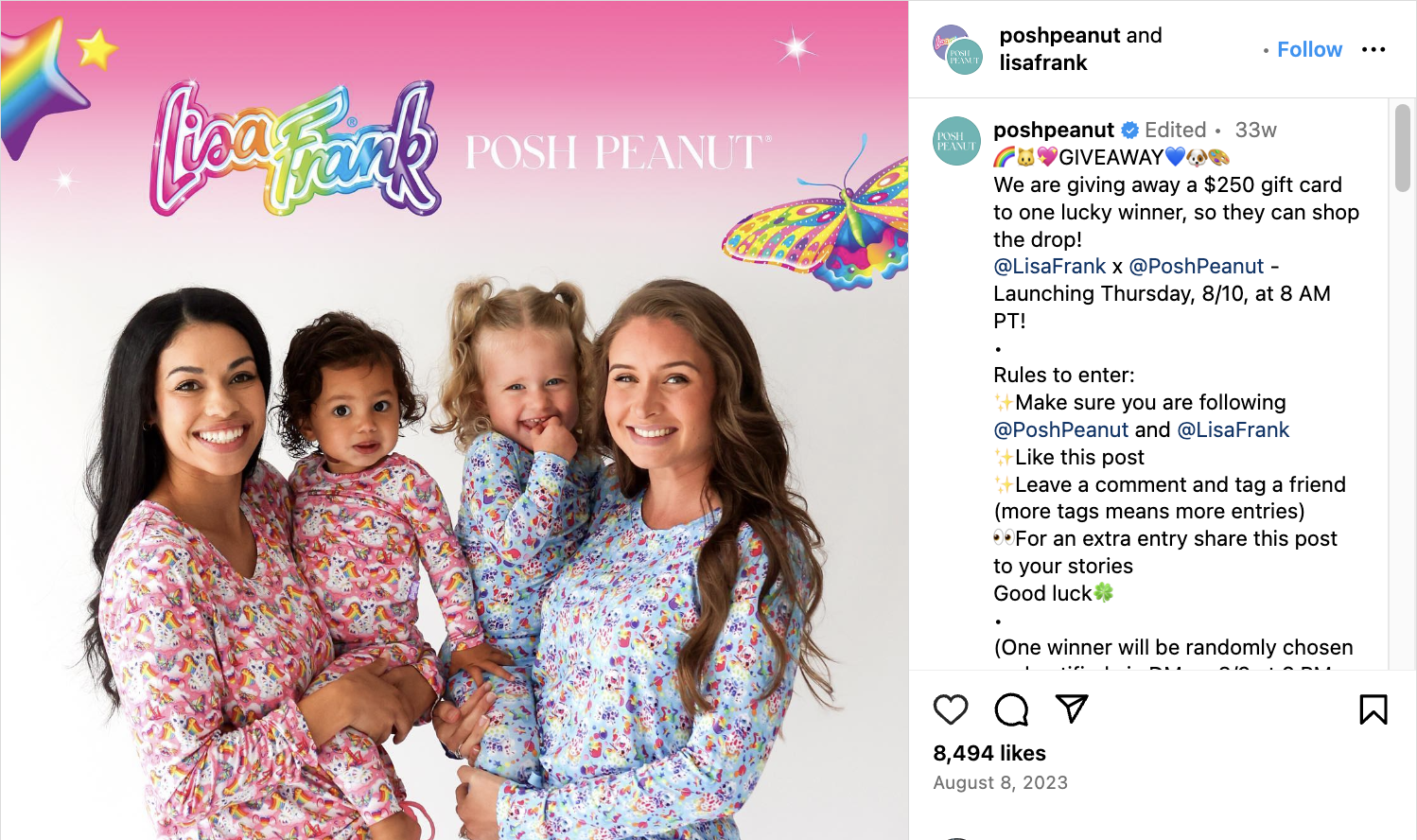This screenshot has width=1417, height=840.
Task: Click the caption scrollbar thumb
Action: 1403,148
